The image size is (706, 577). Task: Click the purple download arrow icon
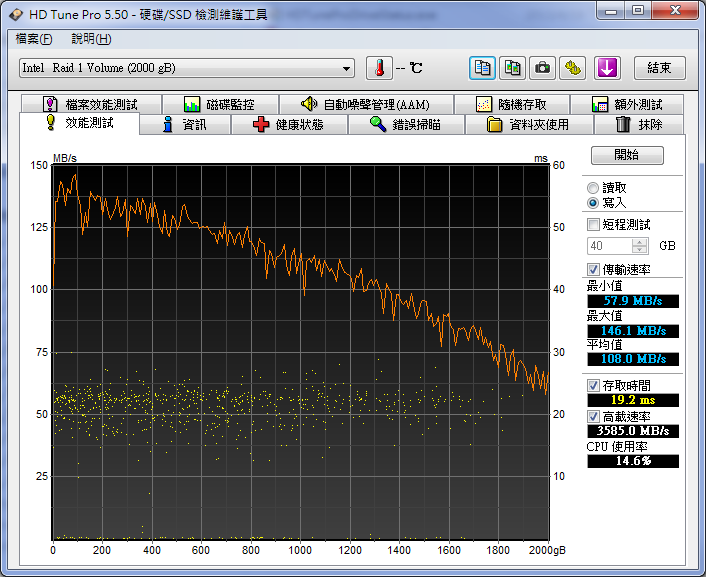point(607,68)
